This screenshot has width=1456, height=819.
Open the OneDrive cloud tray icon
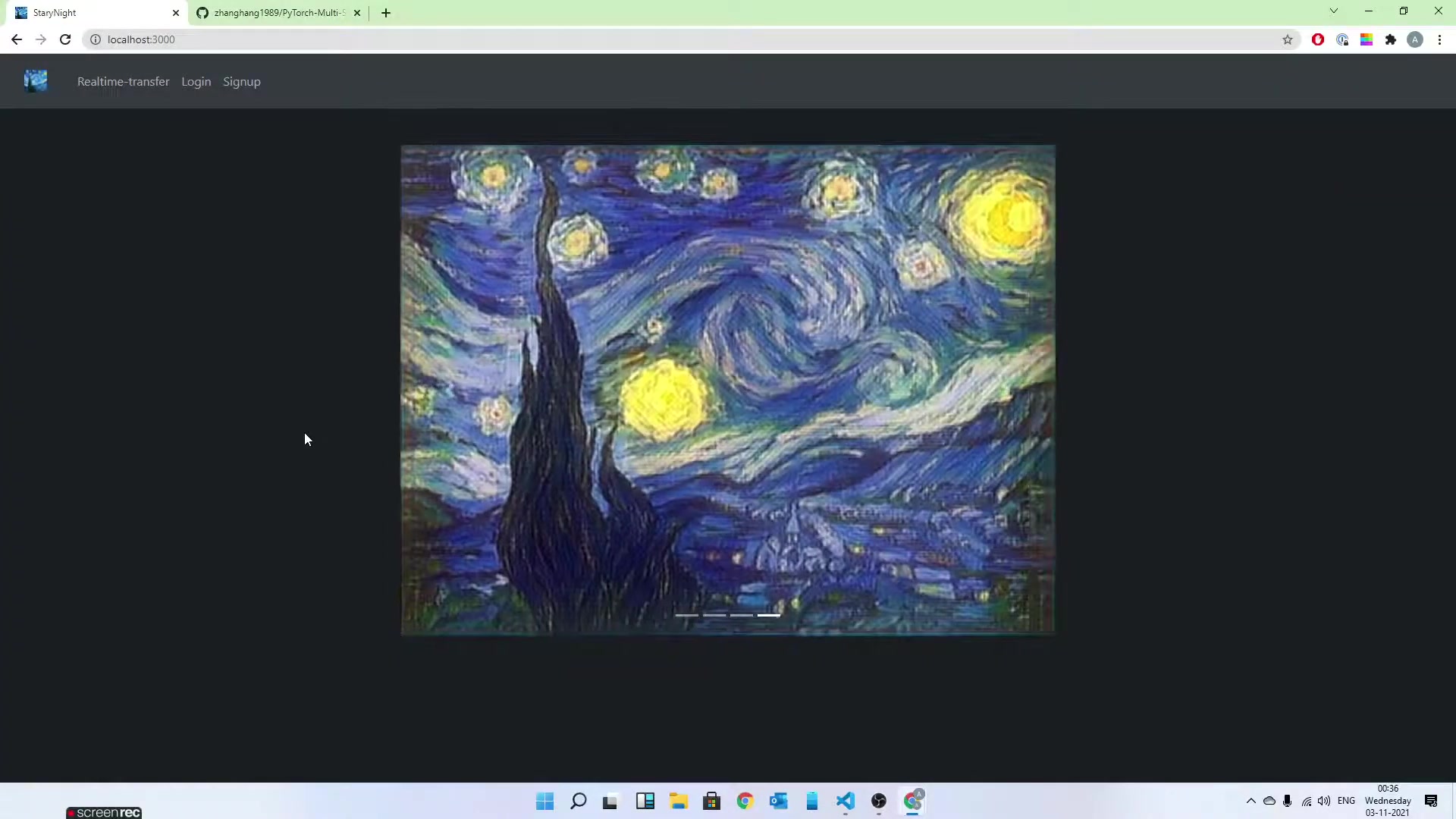point(1269,801)
